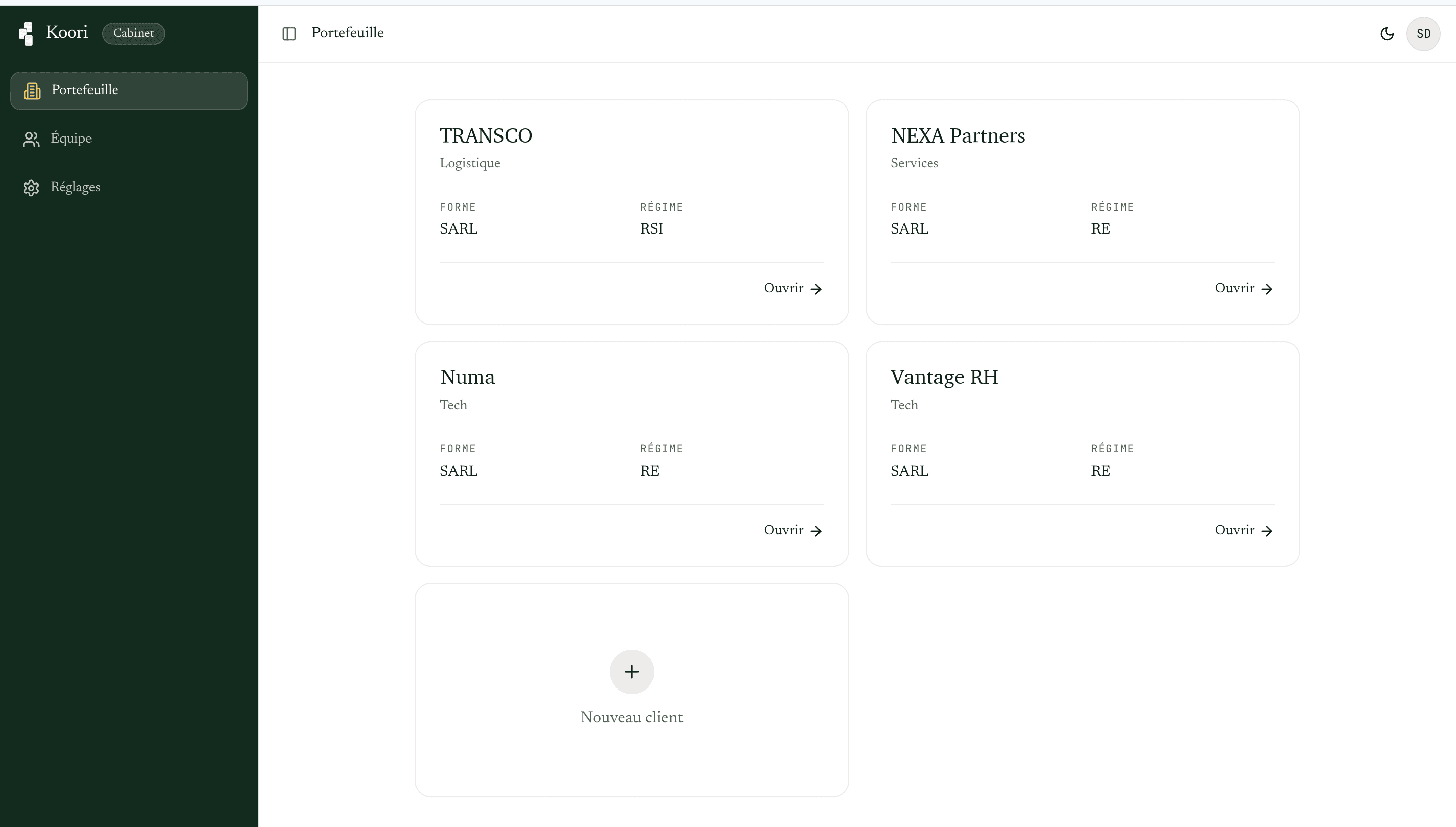The height and width of the screenshot is (827, 1456).
Task: Click the Équipe people icon
Action: [31, 139]
